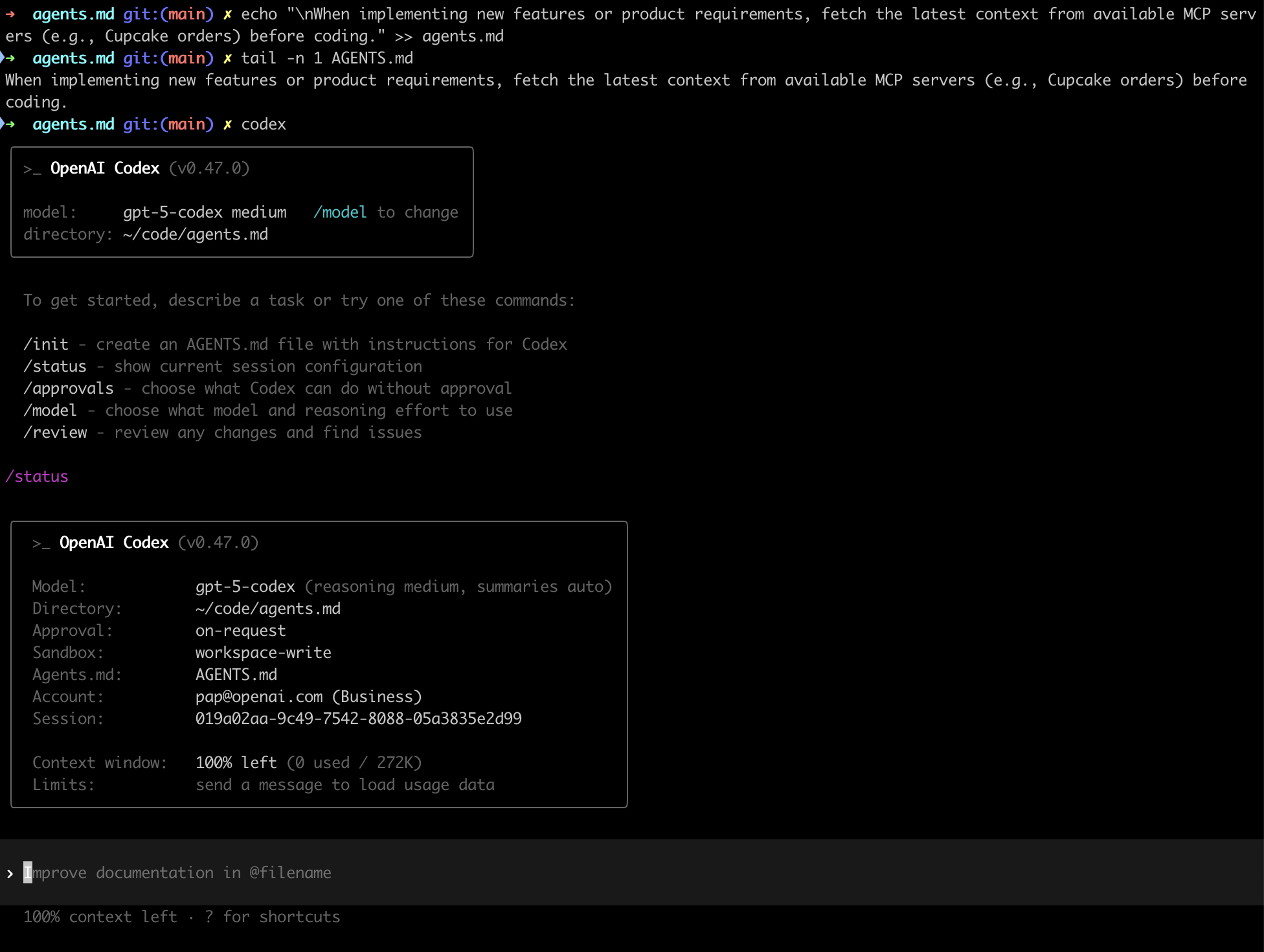Click the >_ icon in status box header
Viewport: 1264px width, 952px height.
[x=41, y=543]
